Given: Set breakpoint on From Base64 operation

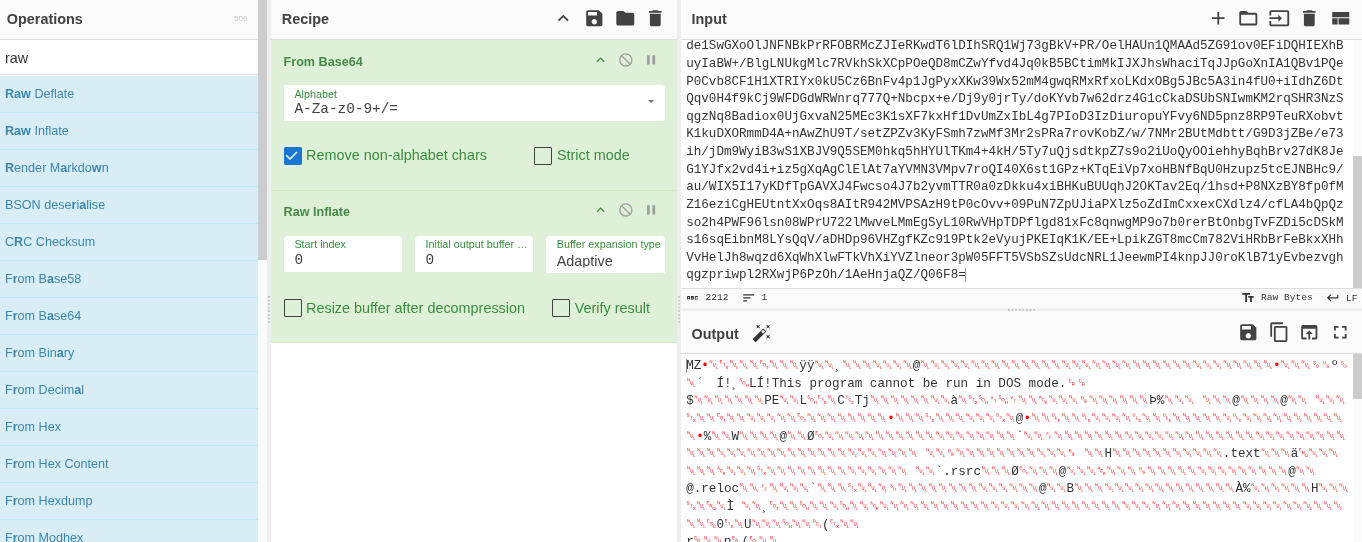Looking at the screenshot, I should click(x=651, y=60).
